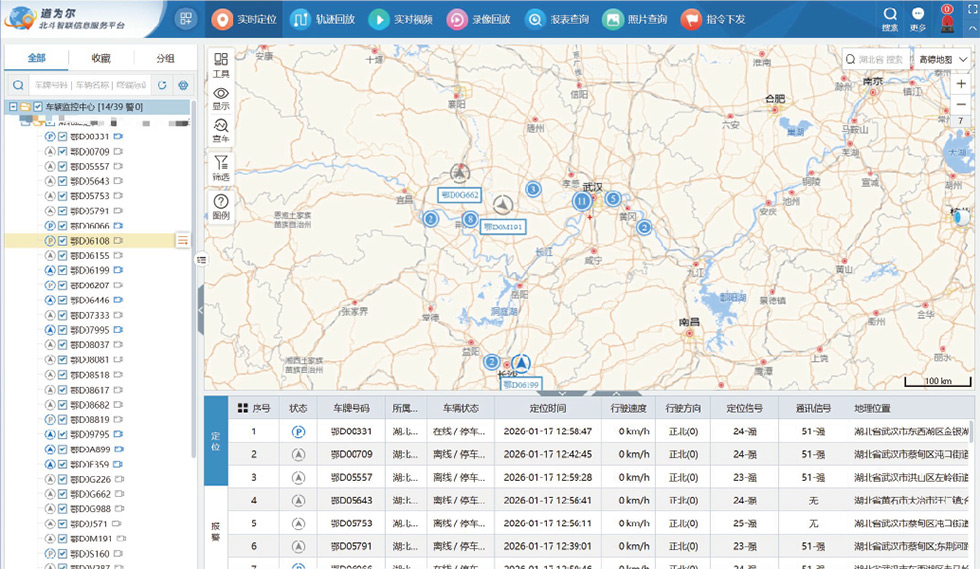980x569 pixels.
Task: Collapse the 车辆监控中心 tree node
Action: click(x=12, y=107)
